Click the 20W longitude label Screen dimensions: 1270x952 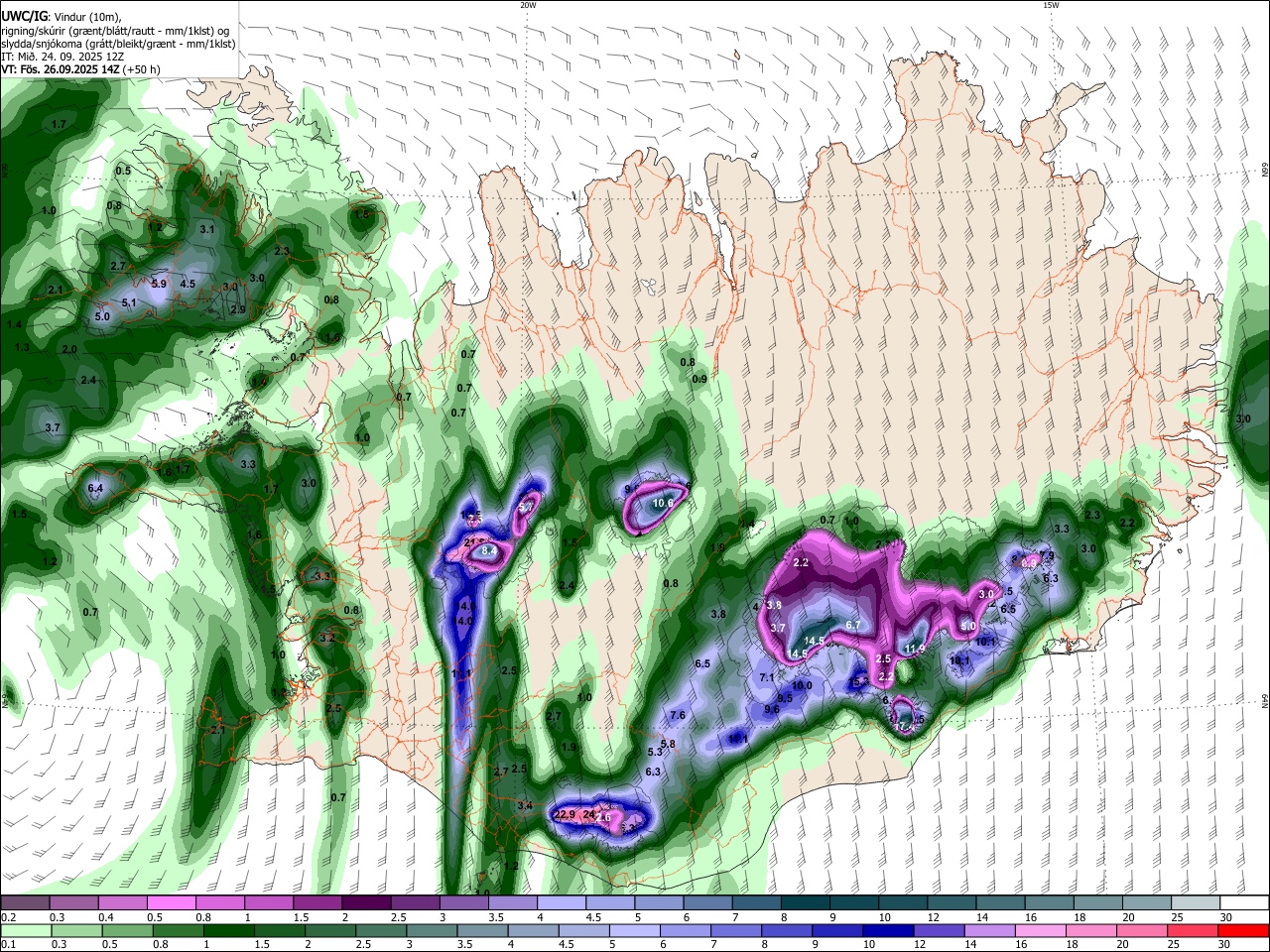click(x=528, y=5)
